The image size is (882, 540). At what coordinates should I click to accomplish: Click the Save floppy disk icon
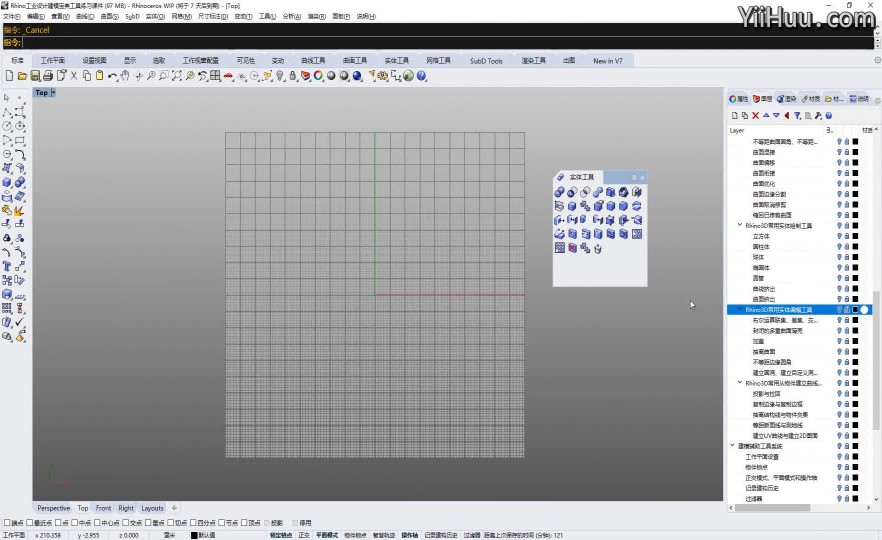point(35,75)
